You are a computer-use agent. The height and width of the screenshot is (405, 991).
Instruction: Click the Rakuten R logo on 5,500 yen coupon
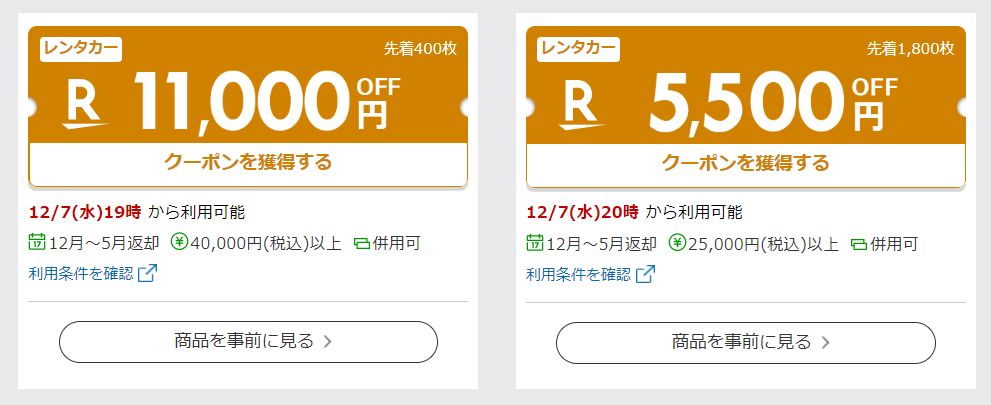coord(583,105)
